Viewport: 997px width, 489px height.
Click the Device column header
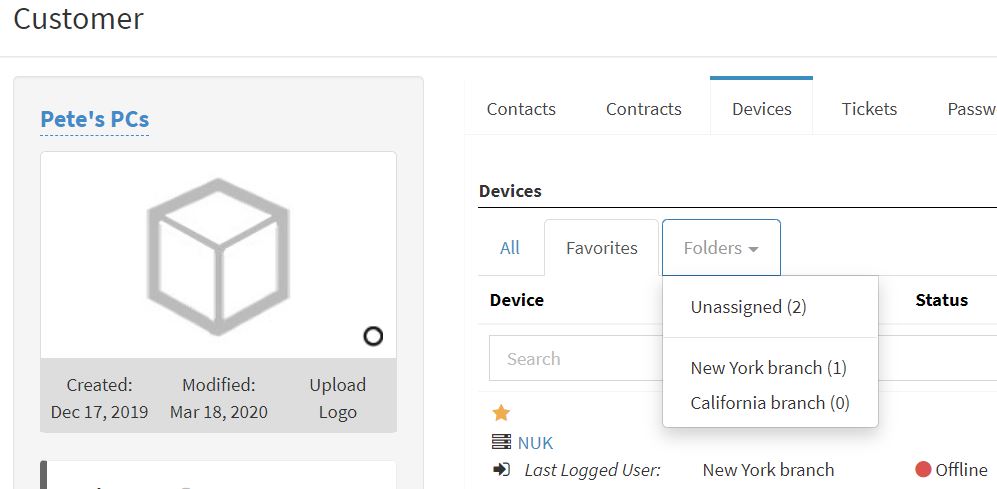point(516,300)
